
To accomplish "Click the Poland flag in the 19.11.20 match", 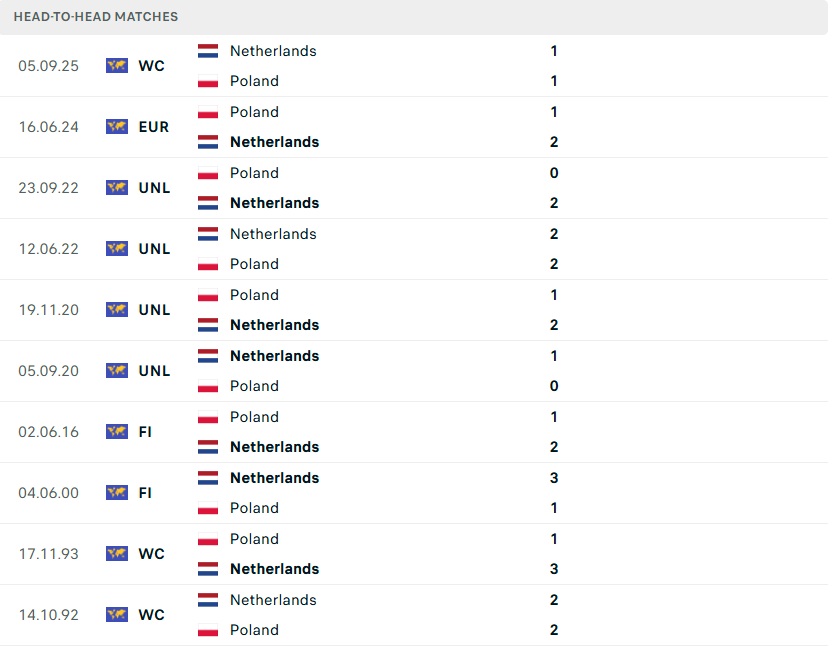I will tap(208, 295).
